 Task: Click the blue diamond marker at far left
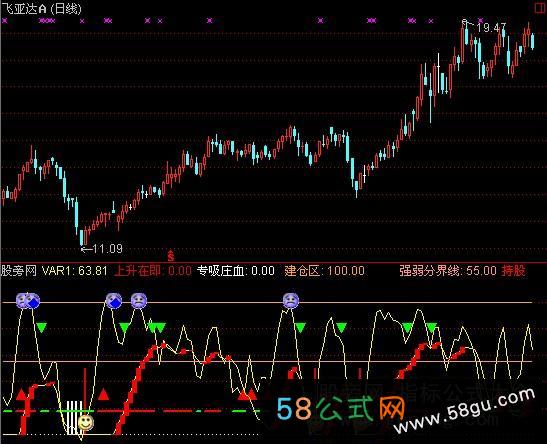[x=33, y=302]
